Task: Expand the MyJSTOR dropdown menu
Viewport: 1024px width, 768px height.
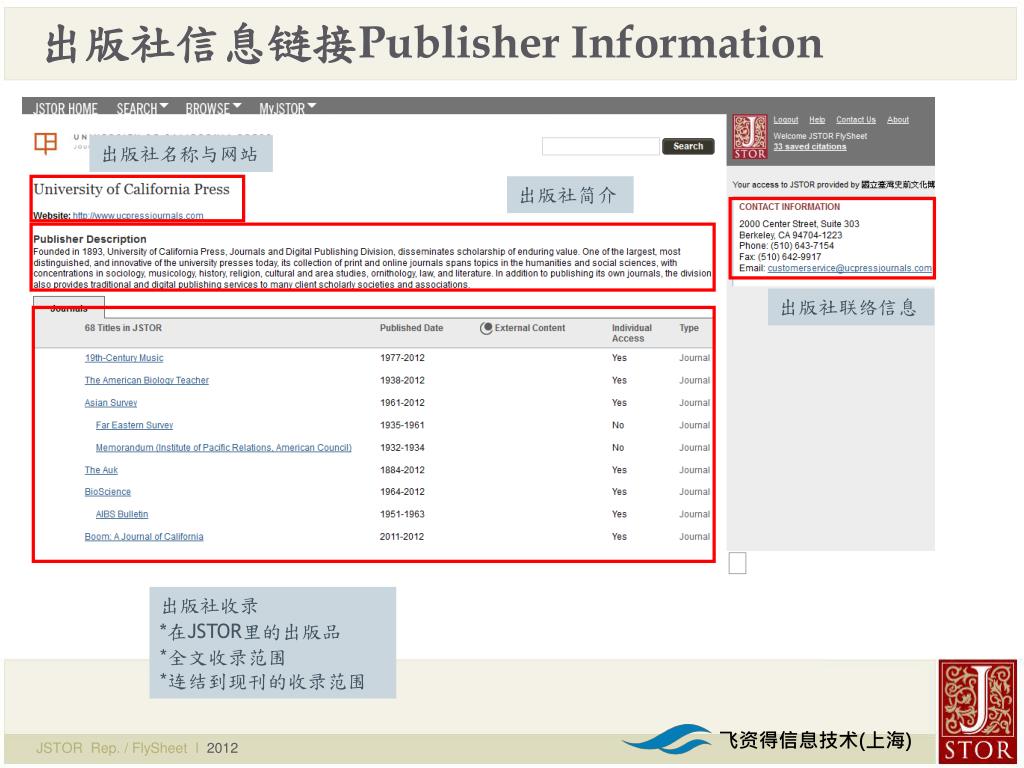Action: (x=288, y=108)
